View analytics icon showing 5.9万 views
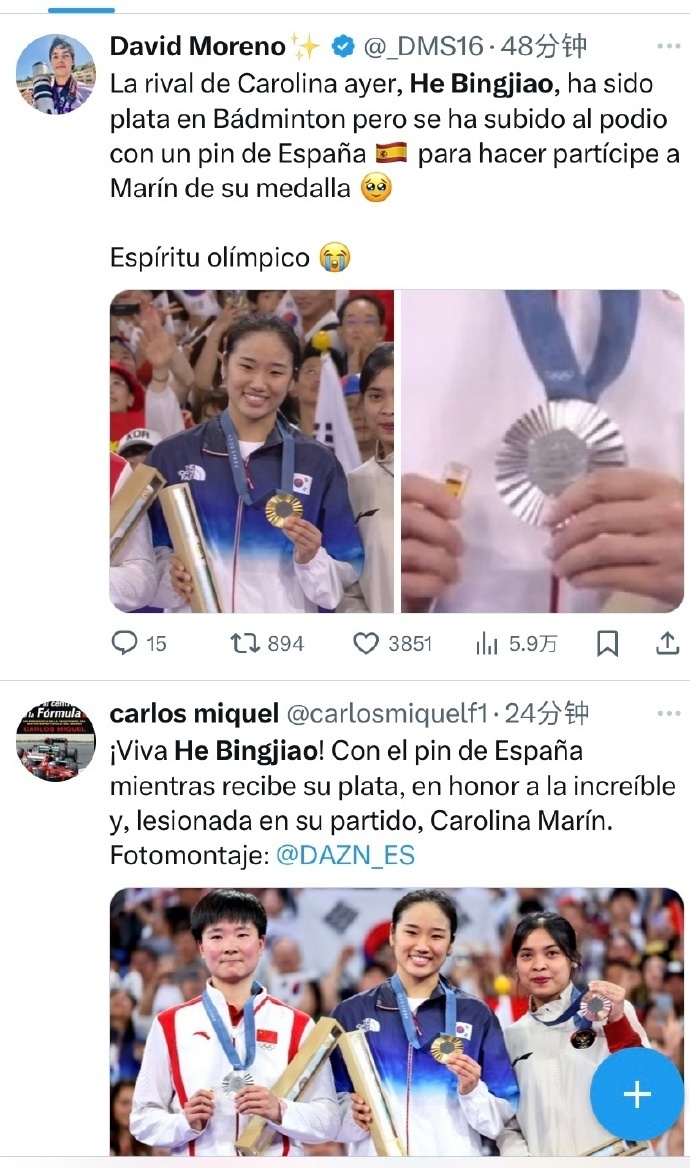690x1168 pixels. pyautogui.click(x=486, y=643)
